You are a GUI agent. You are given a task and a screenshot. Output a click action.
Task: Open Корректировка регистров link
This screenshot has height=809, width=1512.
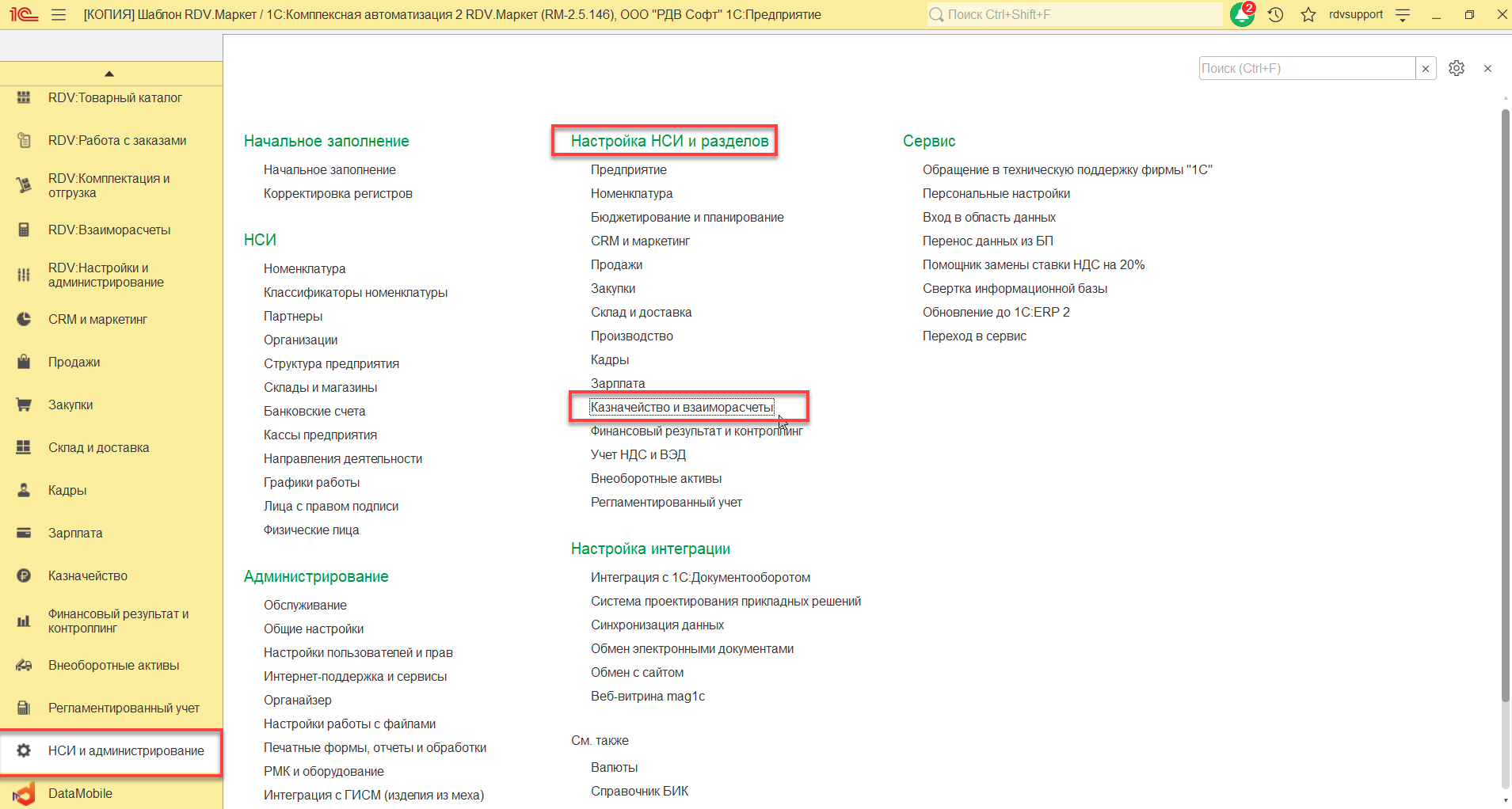pos(338,193)
